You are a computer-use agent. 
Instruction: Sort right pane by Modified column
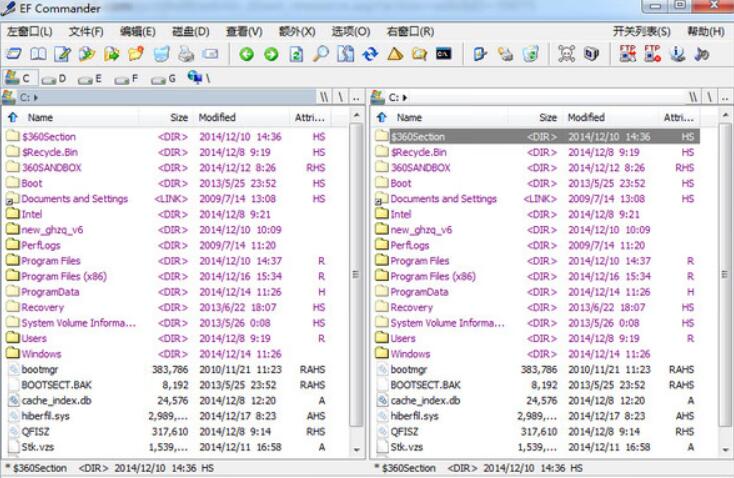point(586,118)
